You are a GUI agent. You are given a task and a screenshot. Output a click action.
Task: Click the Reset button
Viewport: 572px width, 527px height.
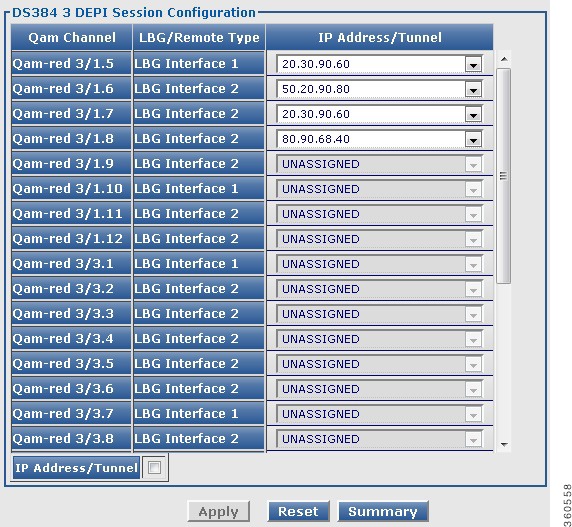tap(298, 512)
